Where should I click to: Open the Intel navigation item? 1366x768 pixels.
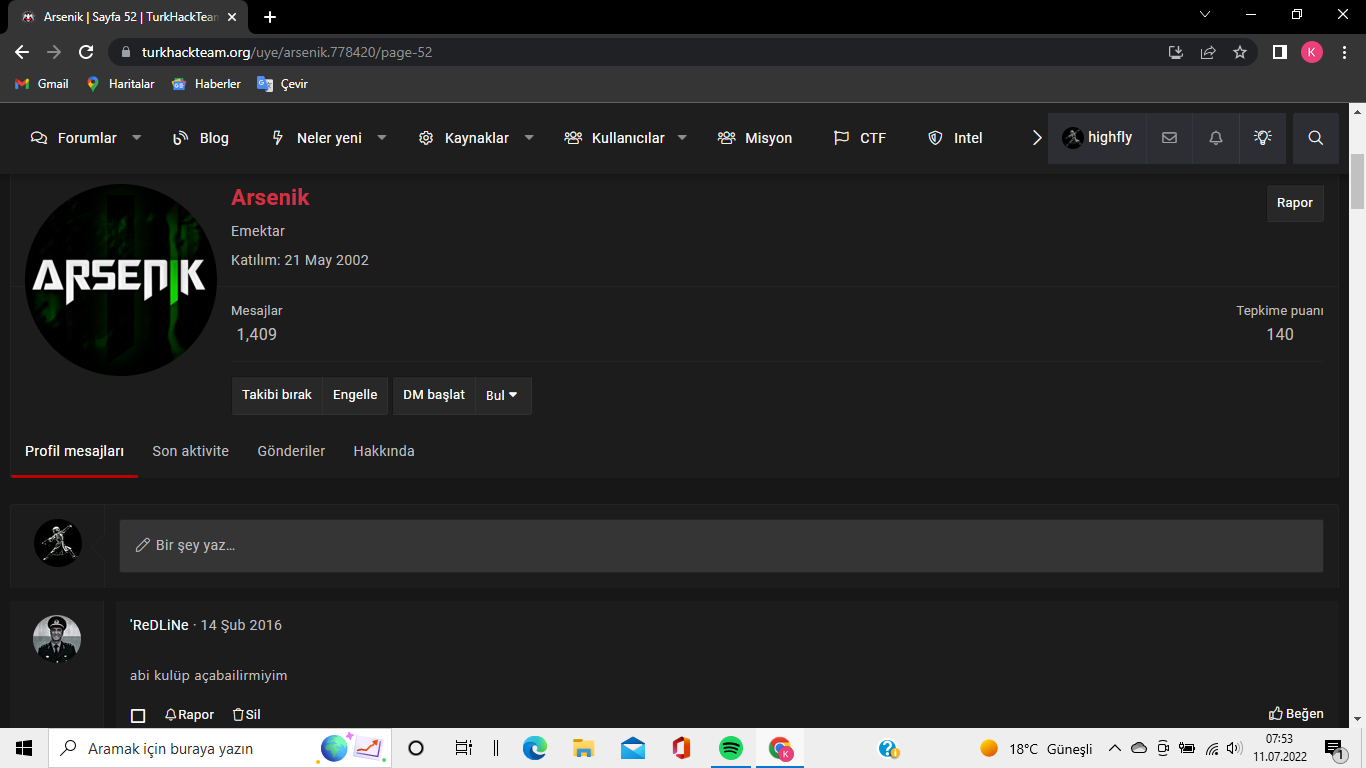pos(955,138)
